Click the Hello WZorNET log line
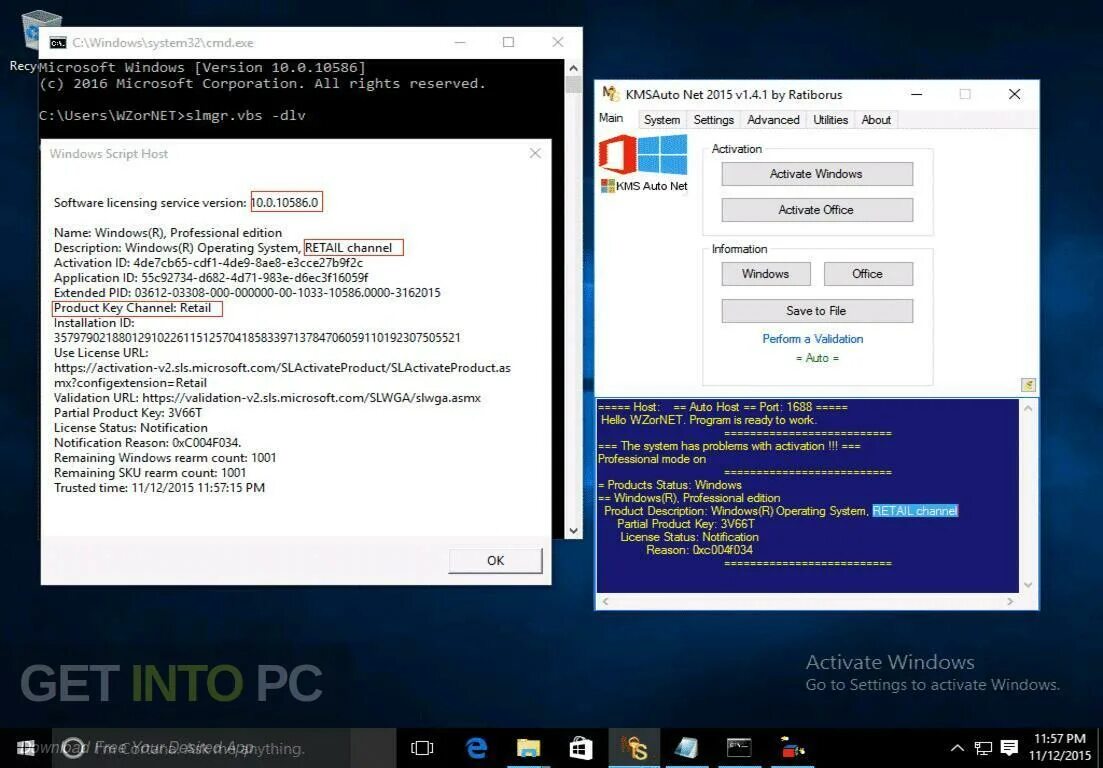This screenshot has height=768, width=1103. click(708, 420)
